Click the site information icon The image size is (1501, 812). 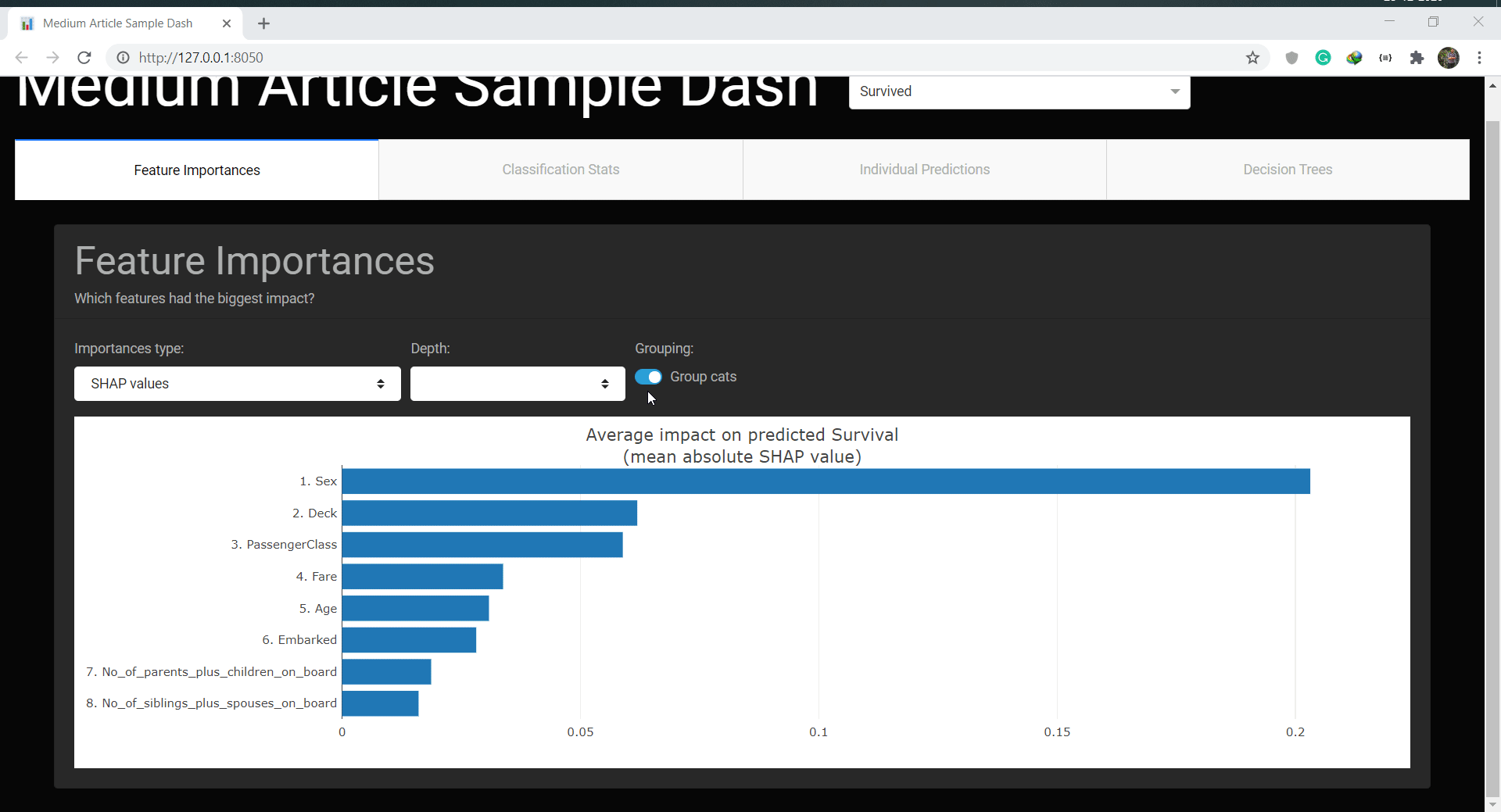point(123,57)
